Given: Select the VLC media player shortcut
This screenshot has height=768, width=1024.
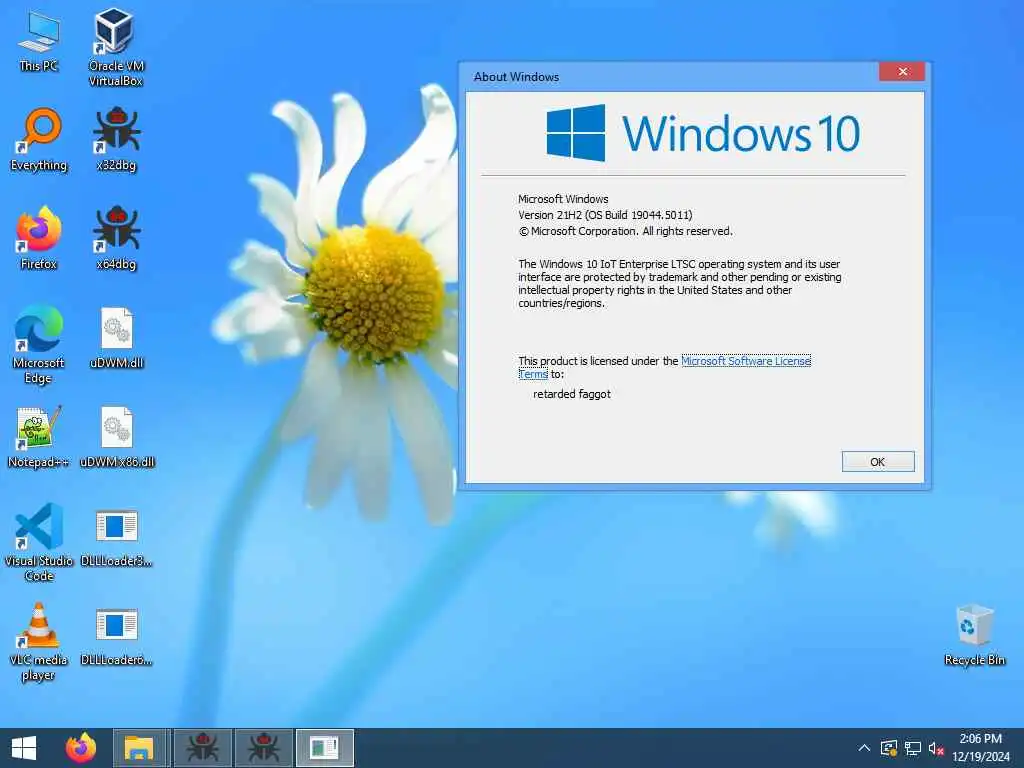Looking at the screenshot, I should tap(39, 641).
